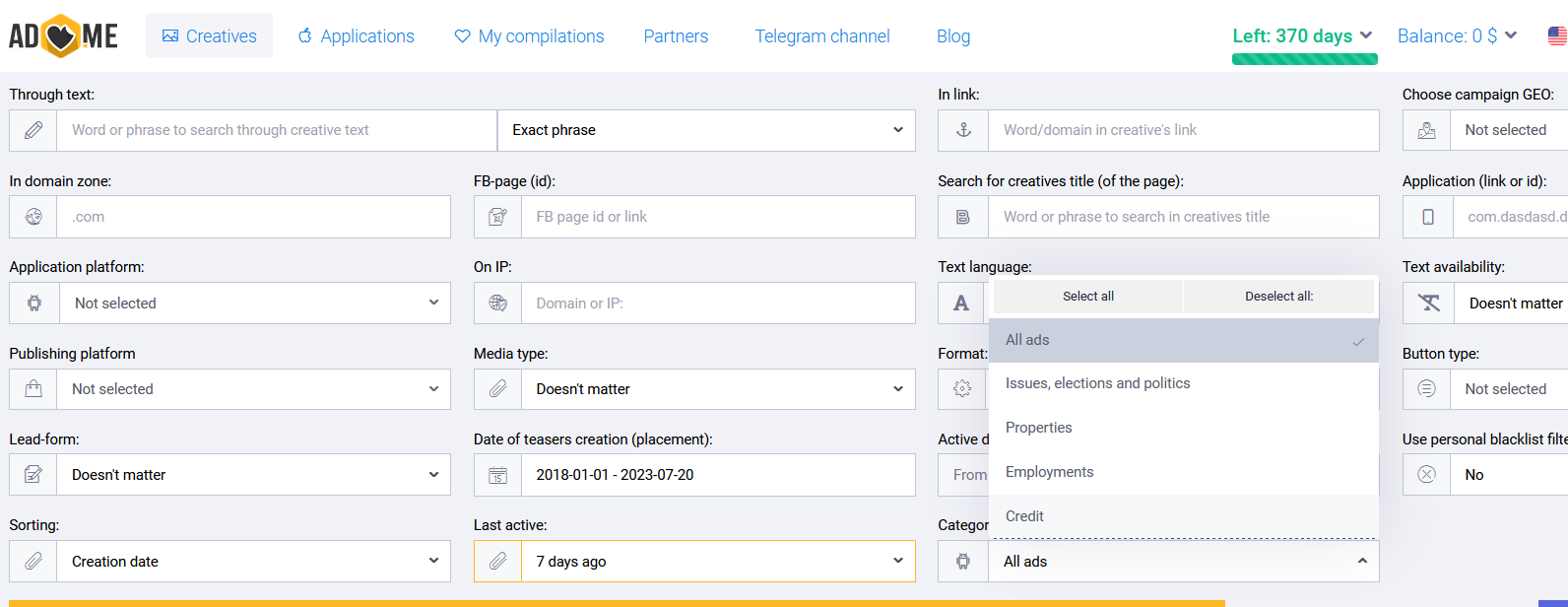Screen dimensions: 1568x607
Task: Click the green days-left progress bar
Action: coord(1304,59)
